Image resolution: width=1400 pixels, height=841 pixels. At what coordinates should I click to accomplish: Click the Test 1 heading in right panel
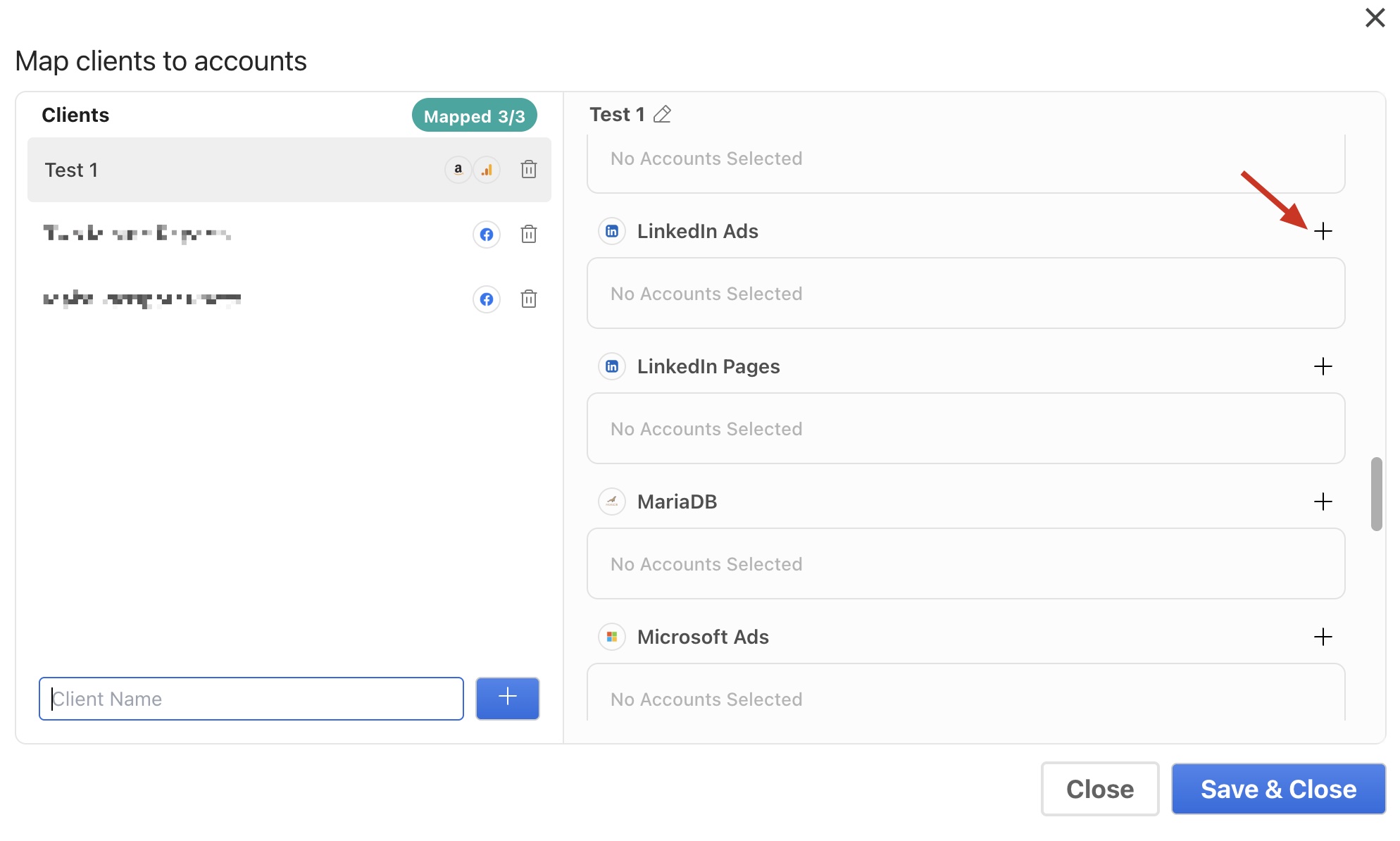(x=617, y=114)
